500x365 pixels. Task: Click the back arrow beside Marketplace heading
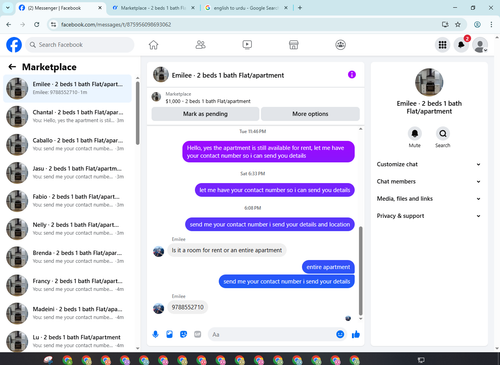coord(12,67)
